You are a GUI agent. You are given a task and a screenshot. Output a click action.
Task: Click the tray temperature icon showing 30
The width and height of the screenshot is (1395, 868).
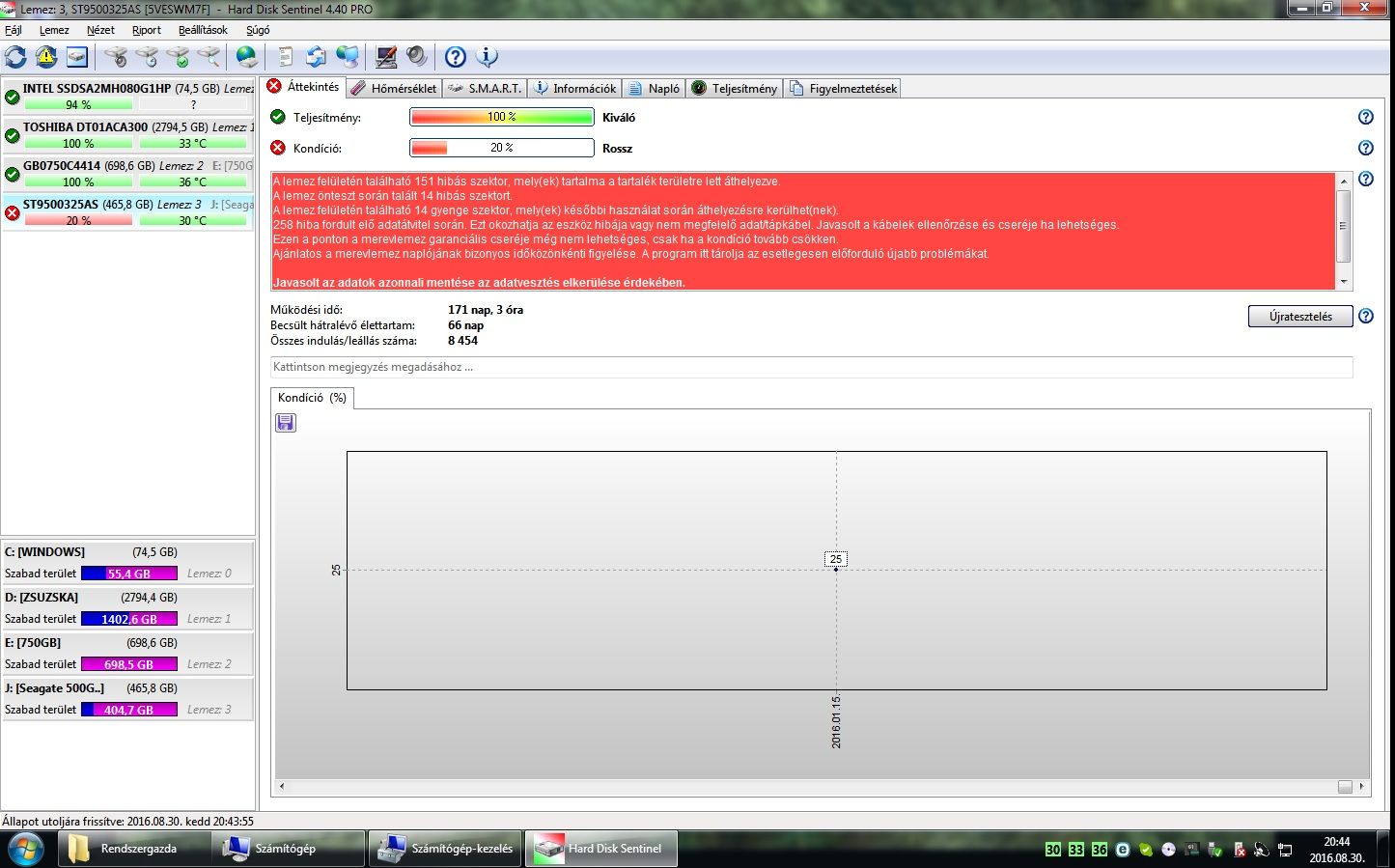tap(1052, 850)
